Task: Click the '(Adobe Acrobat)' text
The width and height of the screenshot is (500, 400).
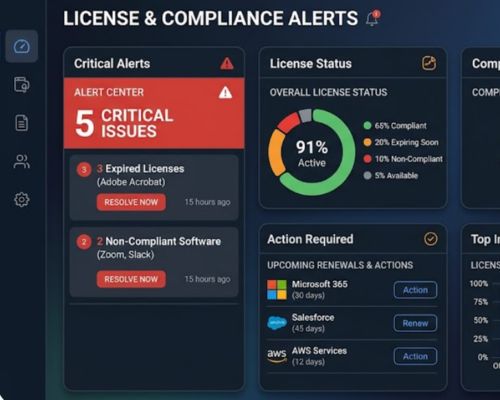Action: pos(131,182)
